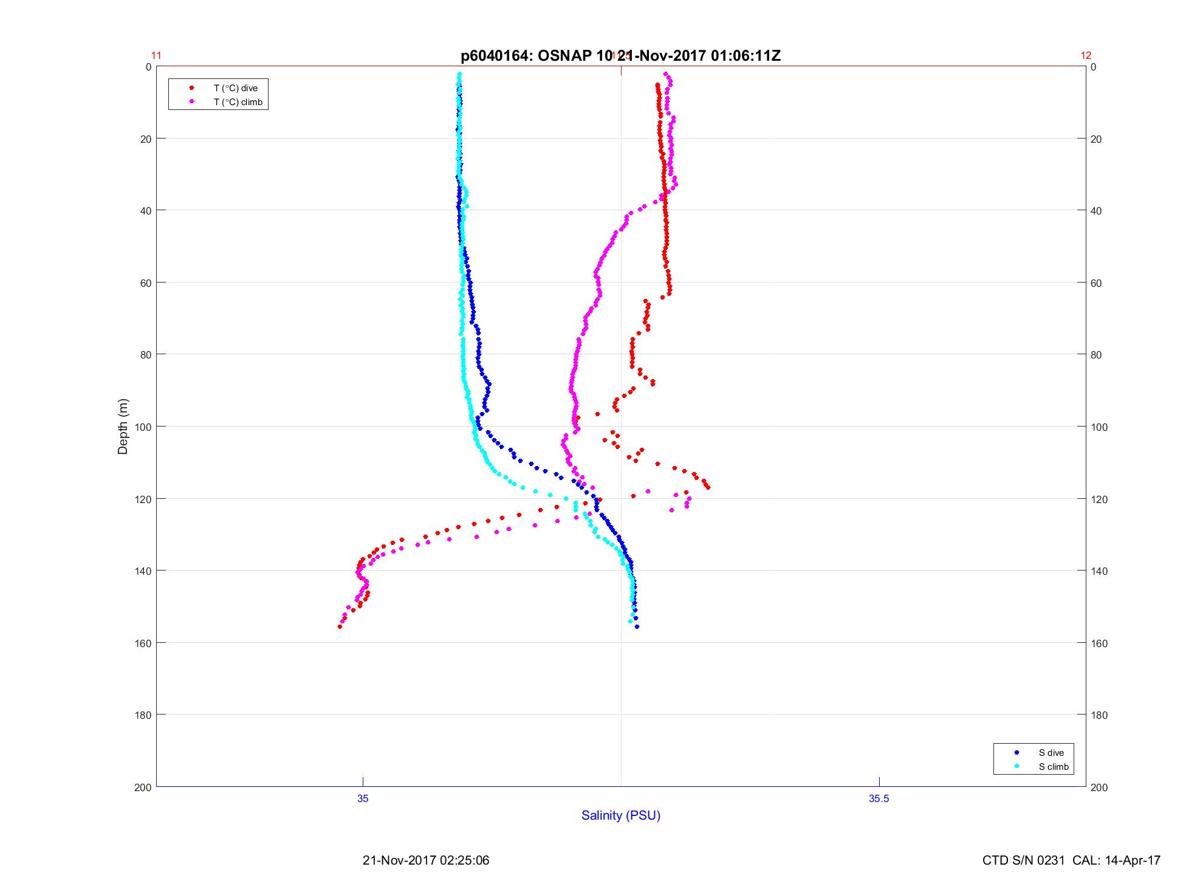Click the red temperature tick label 11
This screenshot has width=1200, height=885.
[x=156, y=56]
